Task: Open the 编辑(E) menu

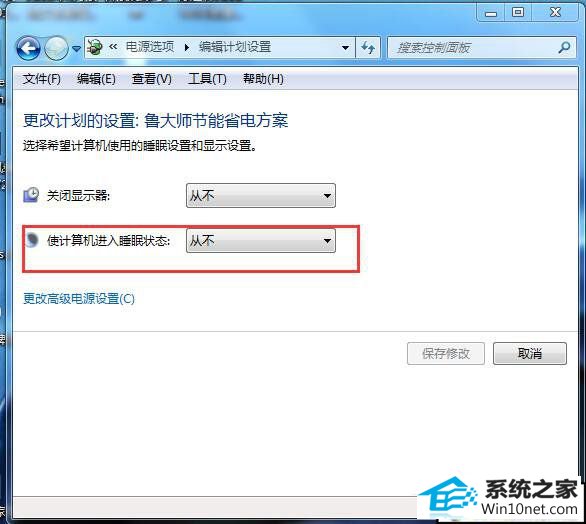Action: tap(96, 79)
